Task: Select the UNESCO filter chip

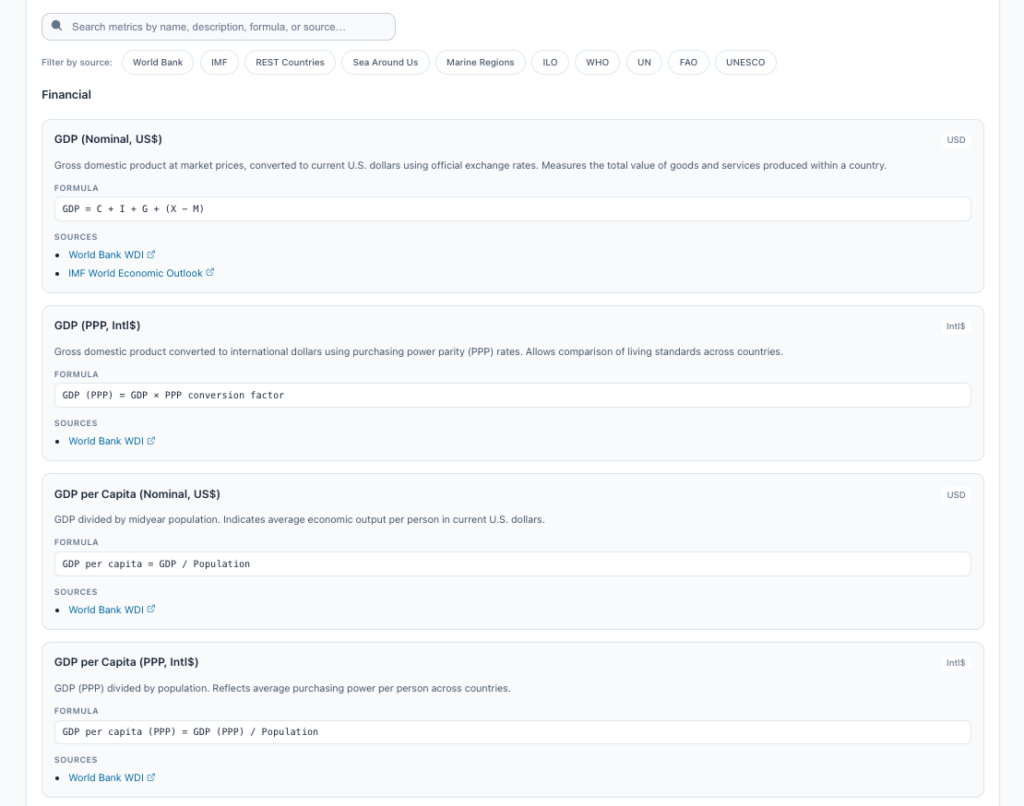Action: (745, 62)
